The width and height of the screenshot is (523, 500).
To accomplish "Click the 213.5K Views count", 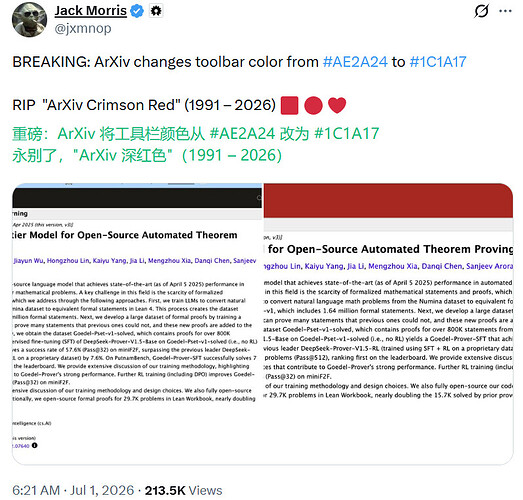I will (x=183, y=490).
